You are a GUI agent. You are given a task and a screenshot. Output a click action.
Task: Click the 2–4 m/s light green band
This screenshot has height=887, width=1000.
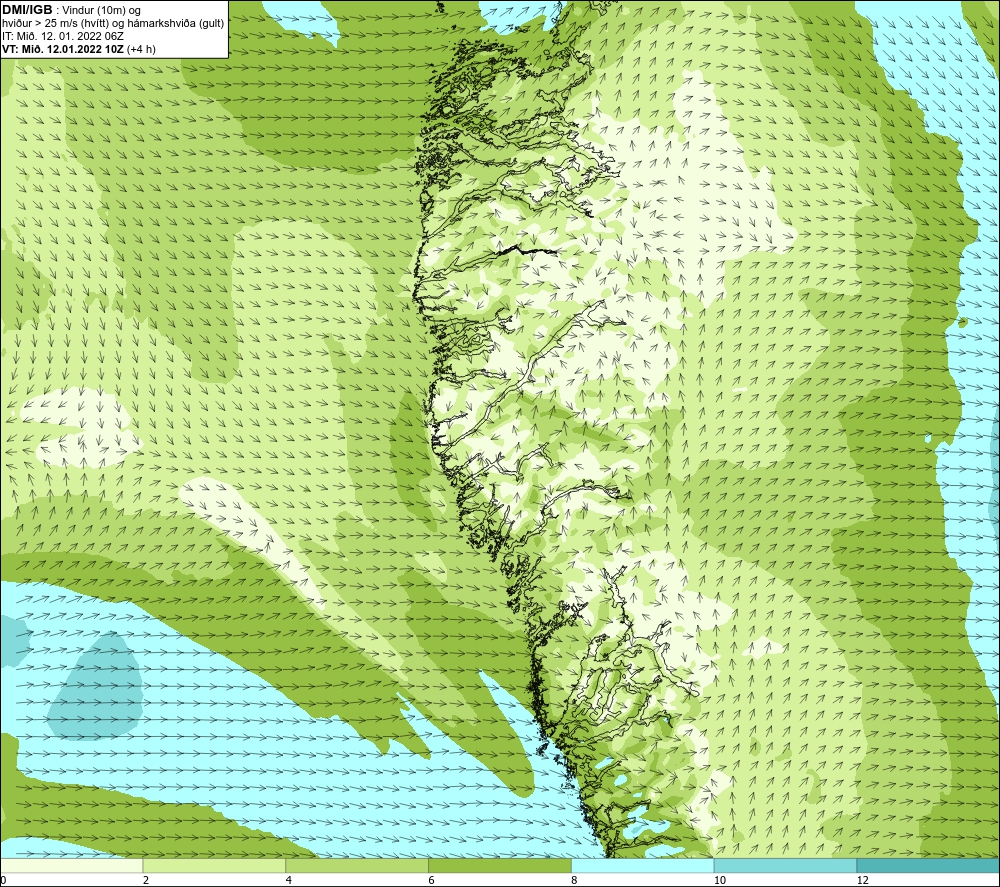(x=214, y=865)
